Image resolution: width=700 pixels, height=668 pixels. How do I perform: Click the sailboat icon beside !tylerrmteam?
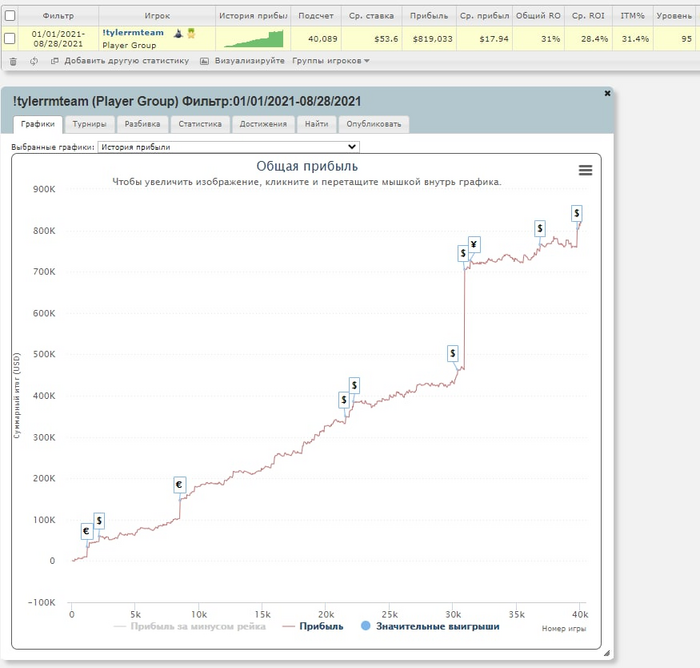[178, 33]
